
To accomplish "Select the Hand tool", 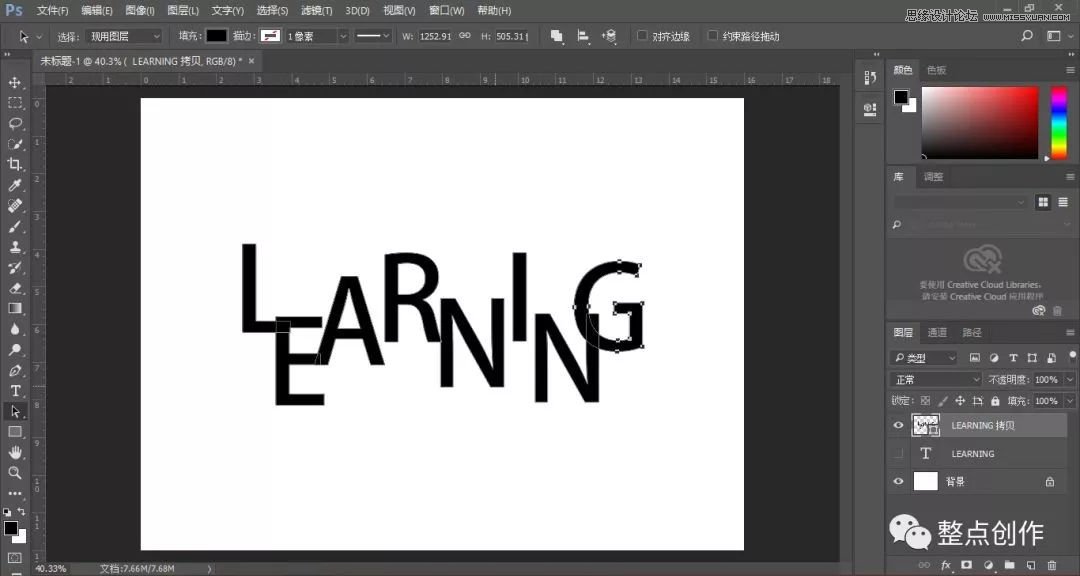I will click(x=14, y=452).
